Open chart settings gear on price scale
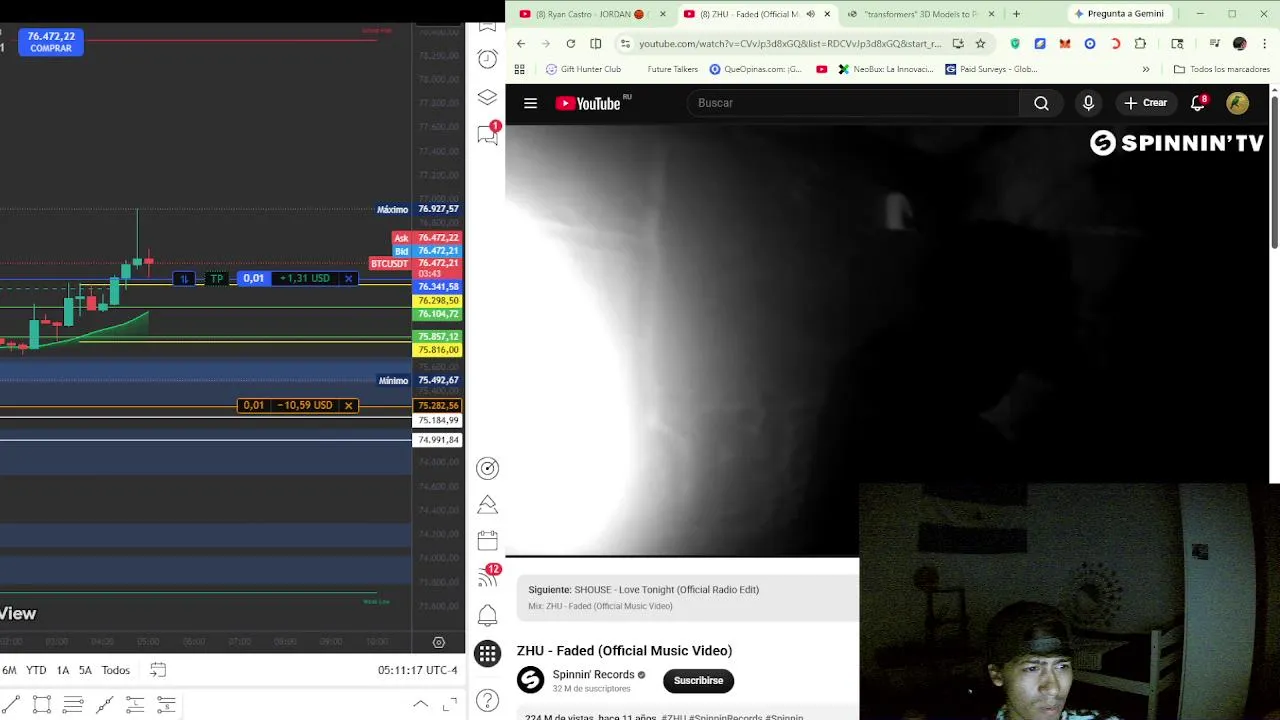1280x720 pixels. tap(438, 642)
